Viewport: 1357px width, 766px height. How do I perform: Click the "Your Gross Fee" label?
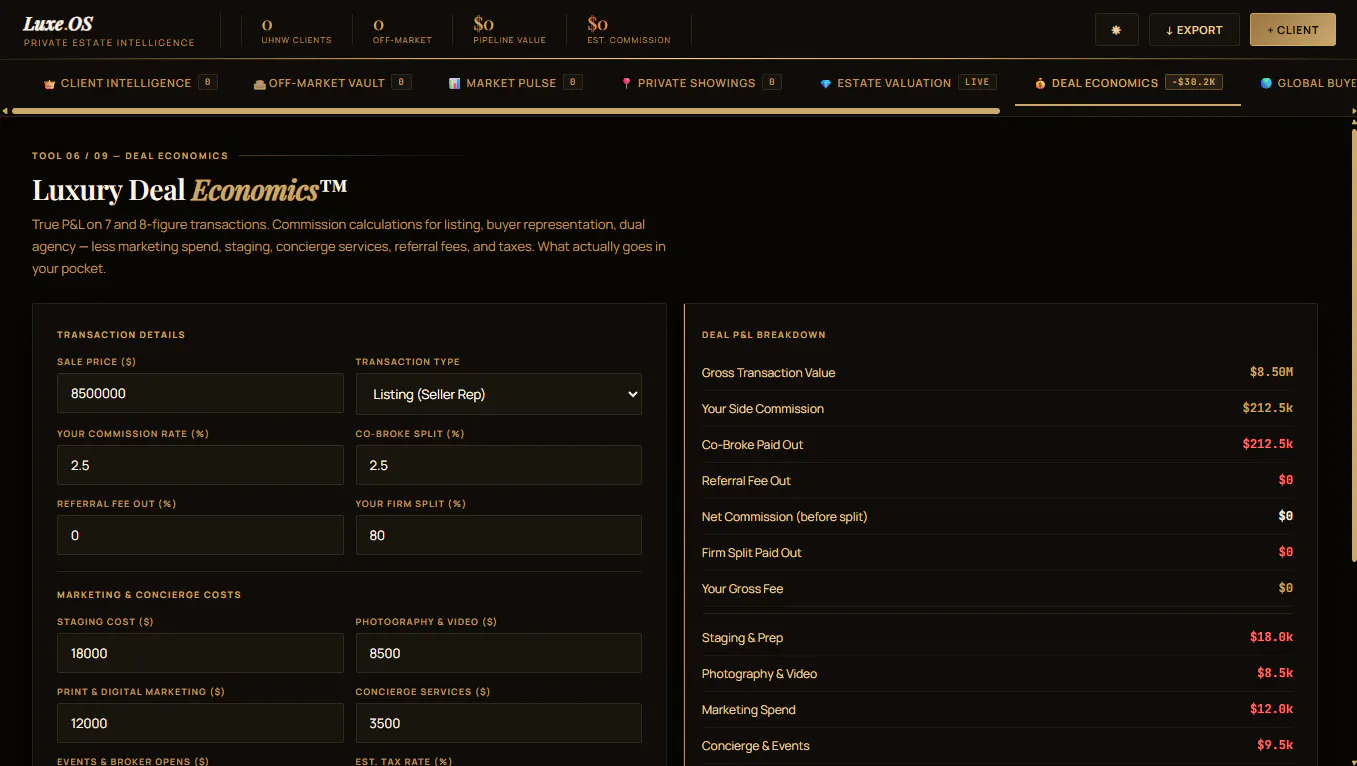[x=742, y=589]
